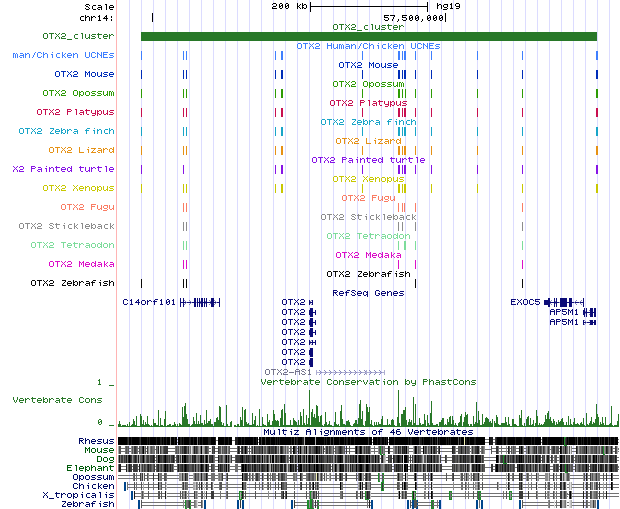Click the chr14 chromosome label

97,17
